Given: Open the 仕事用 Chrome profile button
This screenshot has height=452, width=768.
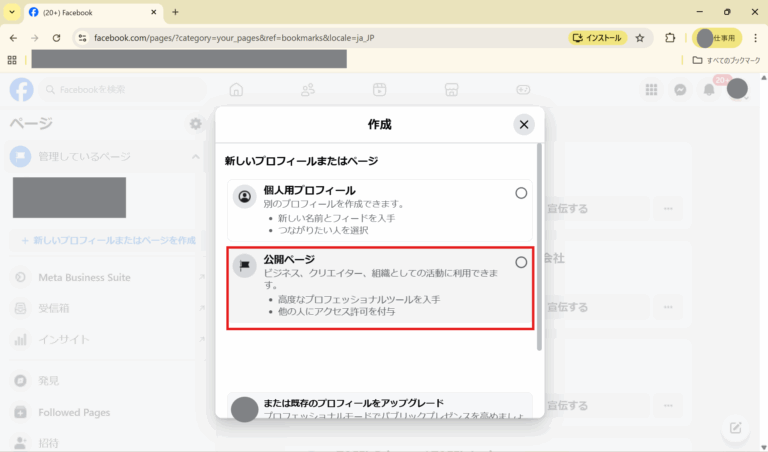Looking at the screenshot, I should [x=717, y=38].
